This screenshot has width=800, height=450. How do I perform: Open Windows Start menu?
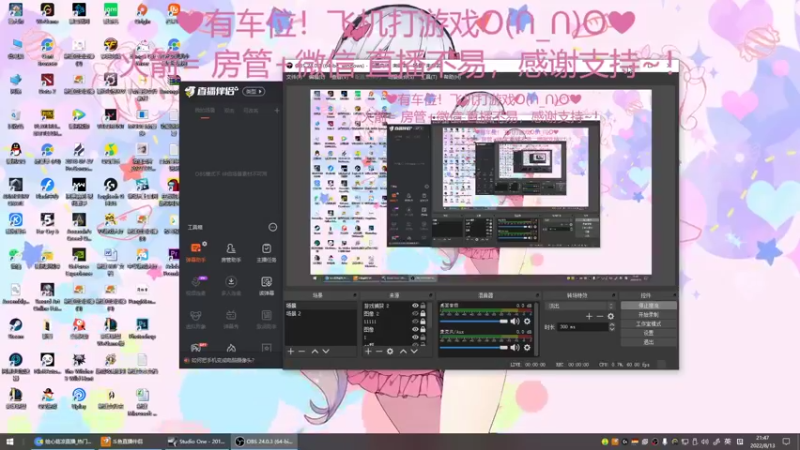coord(10,441)
